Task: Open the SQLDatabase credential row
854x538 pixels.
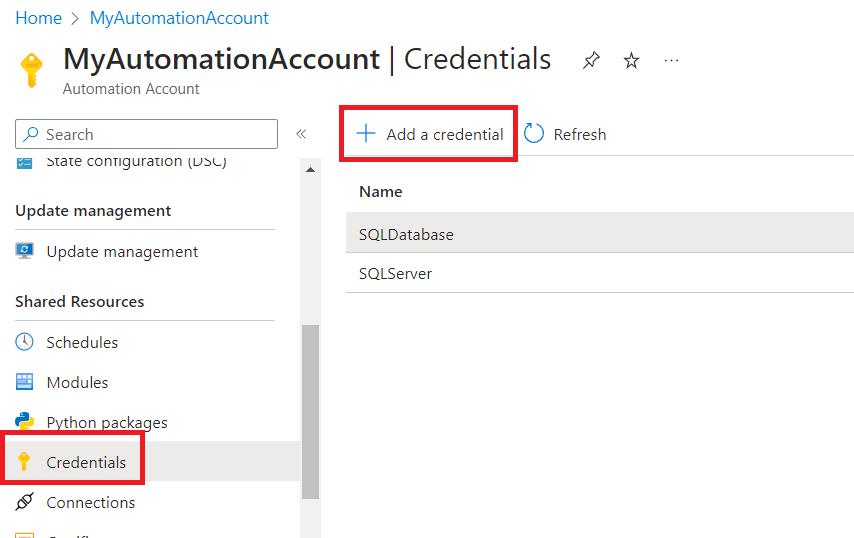Action: (600, 235)
